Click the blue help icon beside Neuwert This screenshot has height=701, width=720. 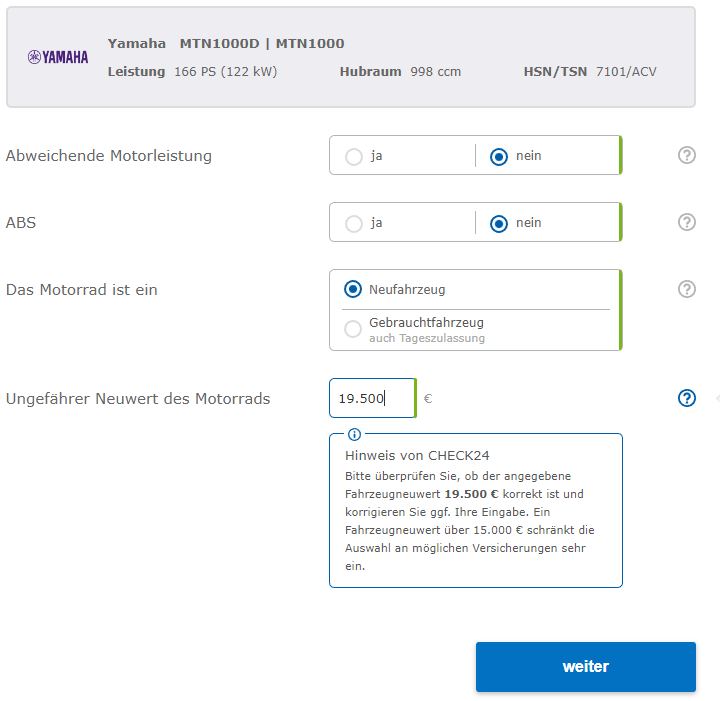click(686, 398)
